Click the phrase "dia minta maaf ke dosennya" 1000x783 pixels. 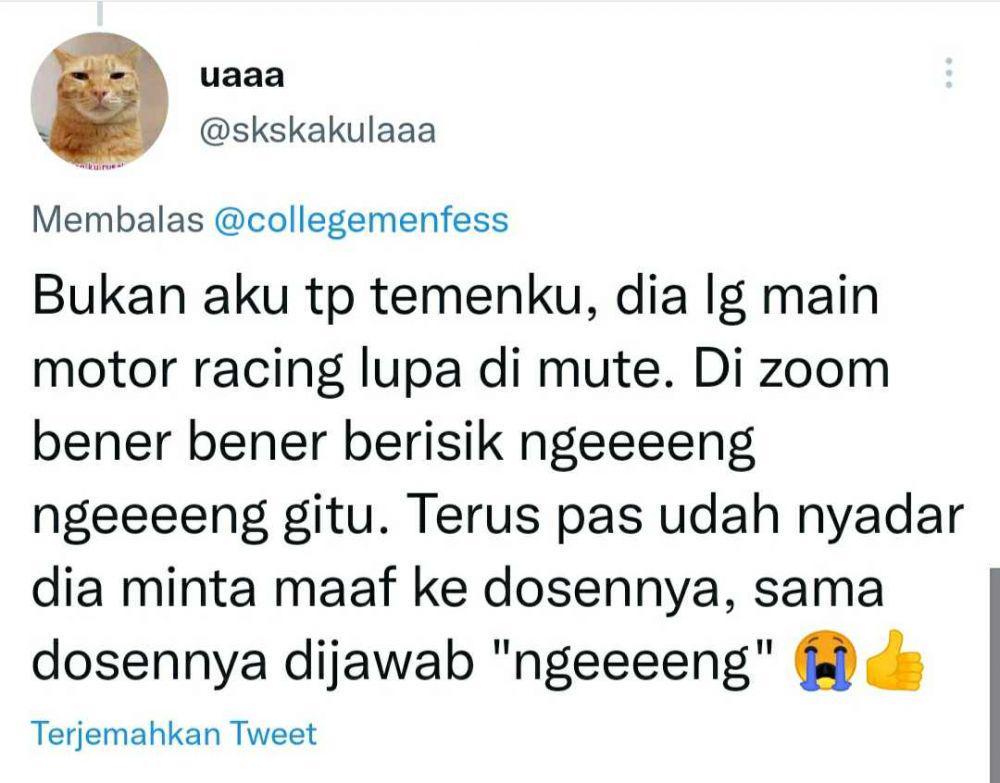387,589
